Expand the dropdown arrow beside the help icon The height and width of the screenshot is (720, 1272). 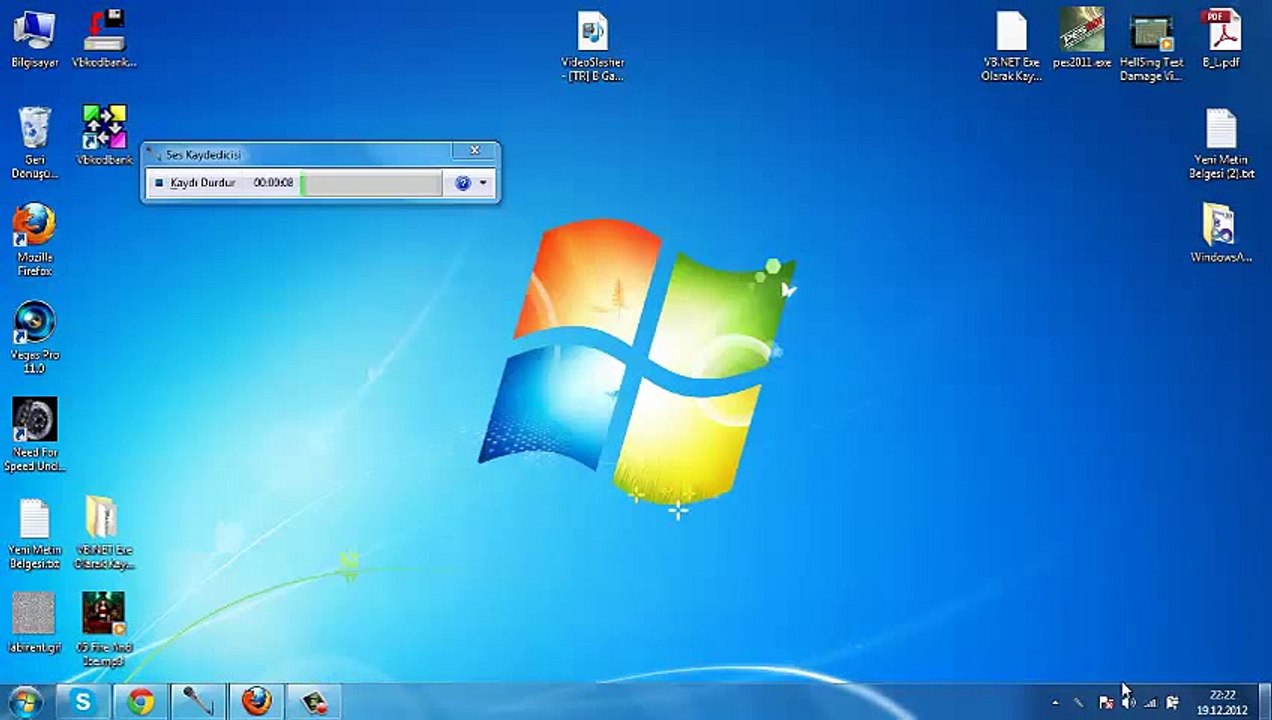483,183
